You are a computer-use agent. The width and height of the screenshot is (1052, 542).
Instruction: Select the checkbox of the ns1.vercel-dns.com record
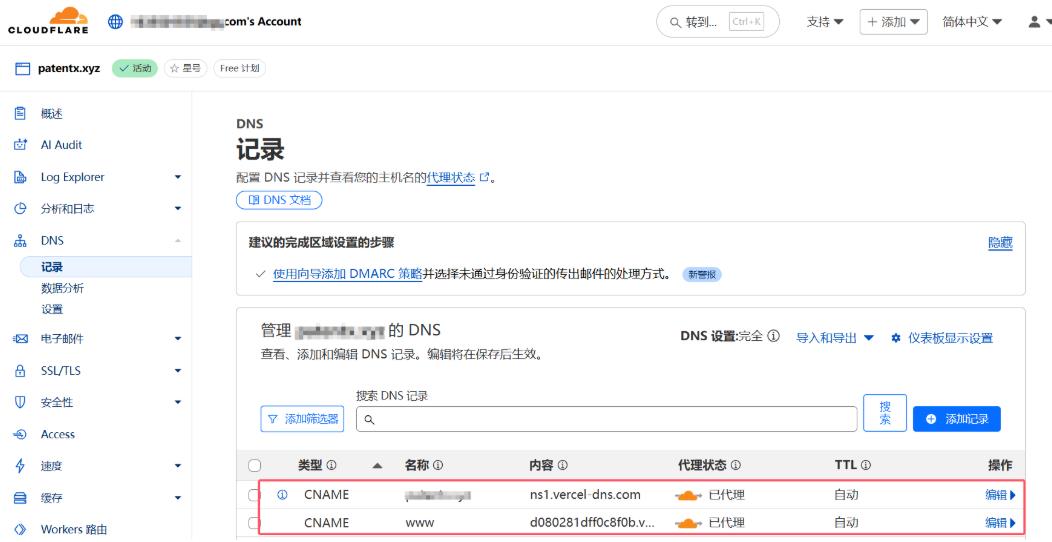tap(254, 495)
